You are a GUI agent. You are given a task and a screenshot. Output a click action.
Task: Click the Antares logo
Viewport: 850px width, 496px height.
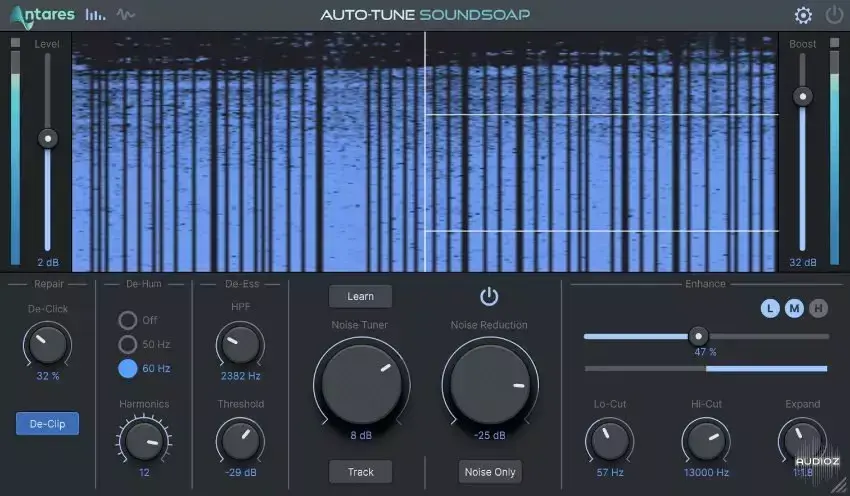click(x=42, y=16)
